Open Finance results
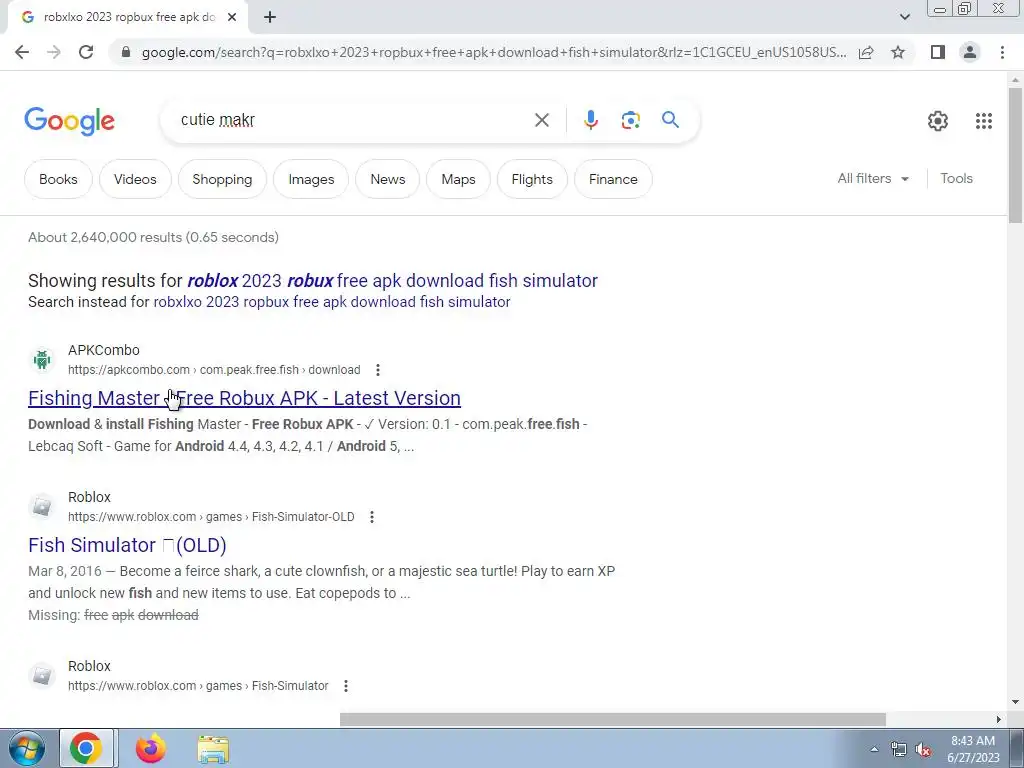This screenshot has height=768, width=1024. [x=613, y=179]
